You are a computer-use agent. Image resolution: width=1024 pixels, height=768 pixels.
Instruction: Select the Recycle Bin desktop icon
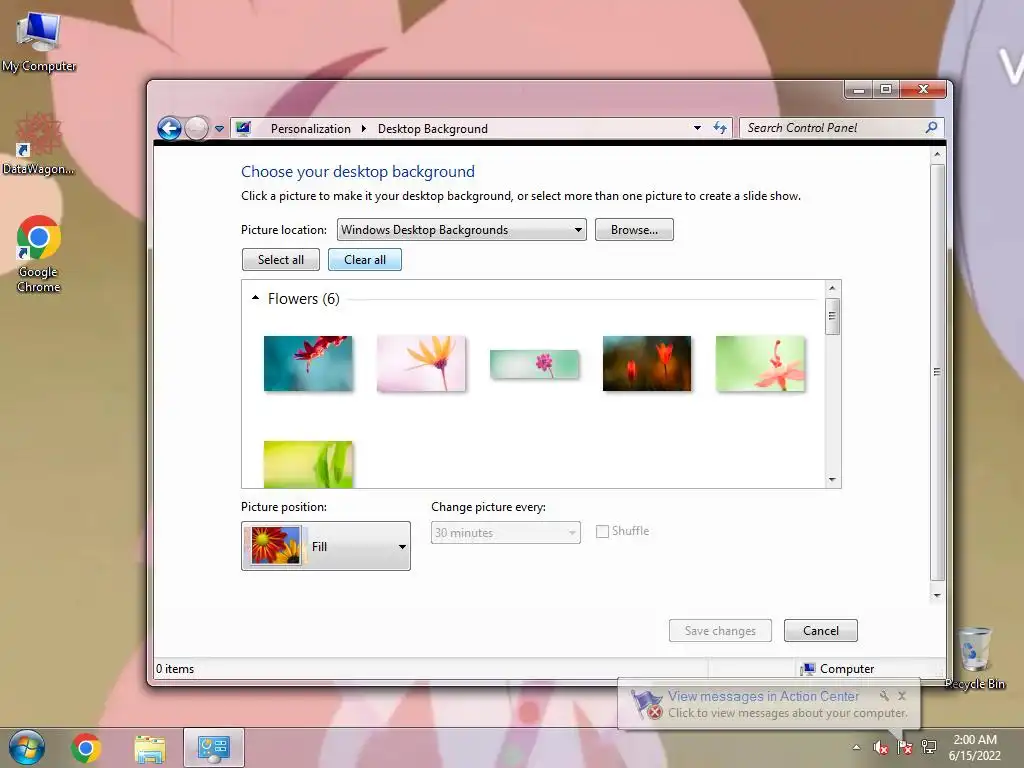(x=975, y=656)
